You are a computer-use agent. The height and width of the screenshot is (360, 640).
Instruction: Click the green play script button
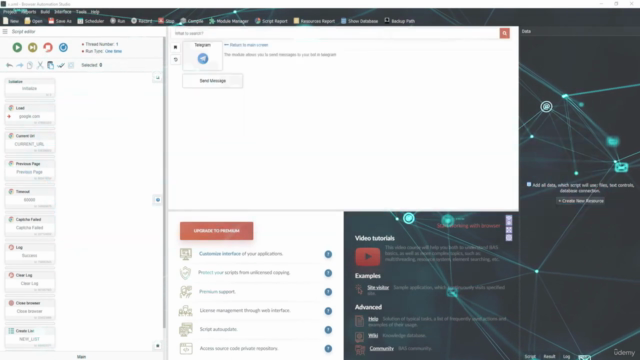point(17,47)
